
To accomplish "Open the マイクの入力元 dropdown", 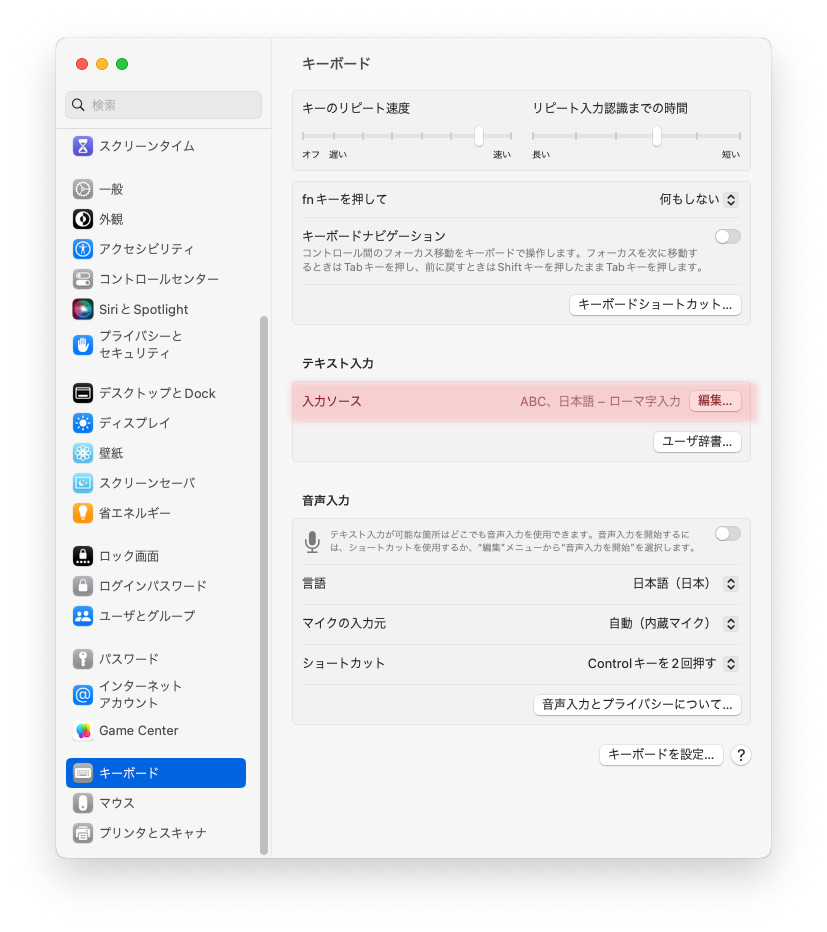I will (x=674, y=624).
